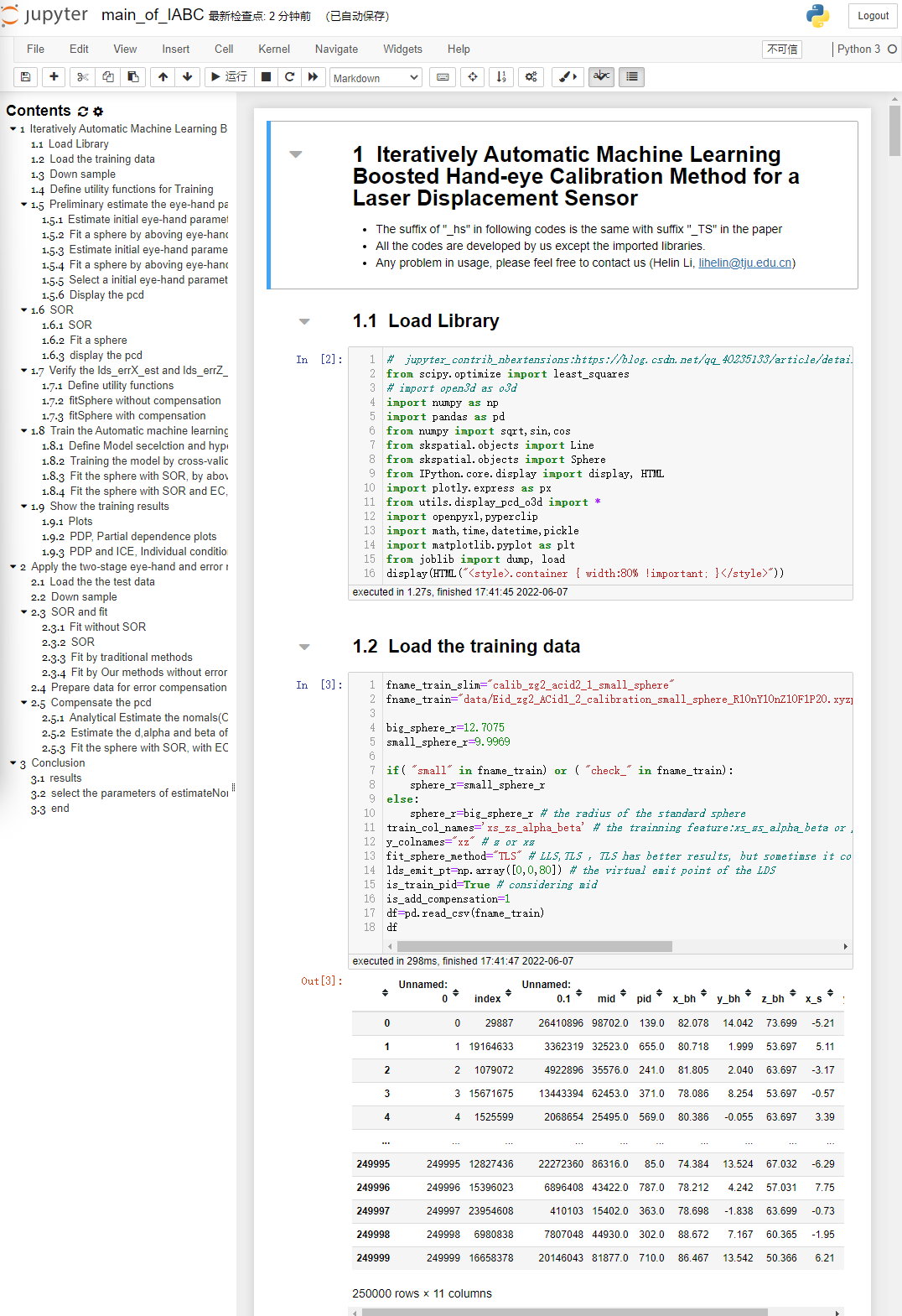Image resolution: width=902 pixels, height=1316 pixels.
Task: Open the Navigate menu
Action: 336,49
